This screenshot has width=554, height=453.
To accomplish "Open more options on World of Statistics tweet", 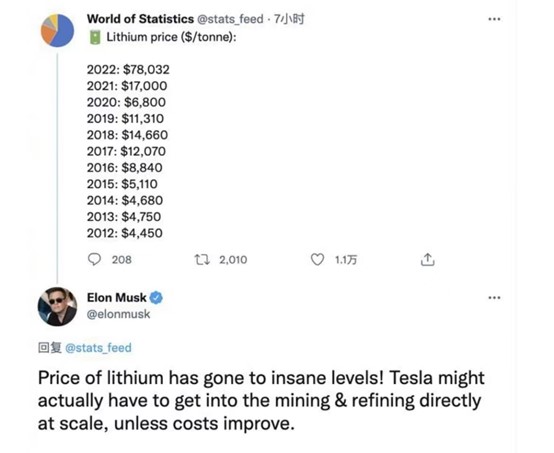I will point(494,19).
